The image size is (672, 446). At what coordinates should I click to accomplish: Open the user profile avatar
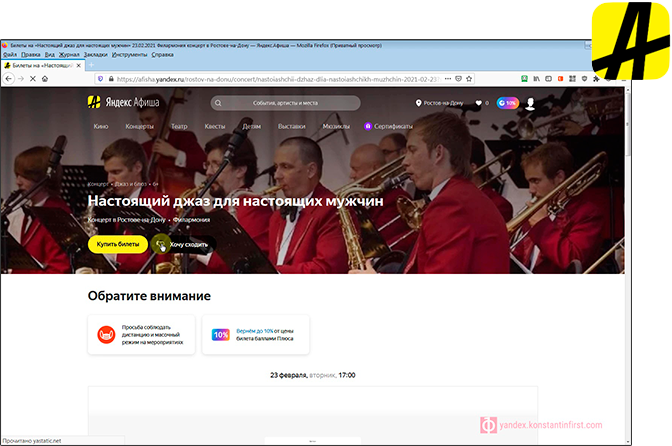pos(531,103)
